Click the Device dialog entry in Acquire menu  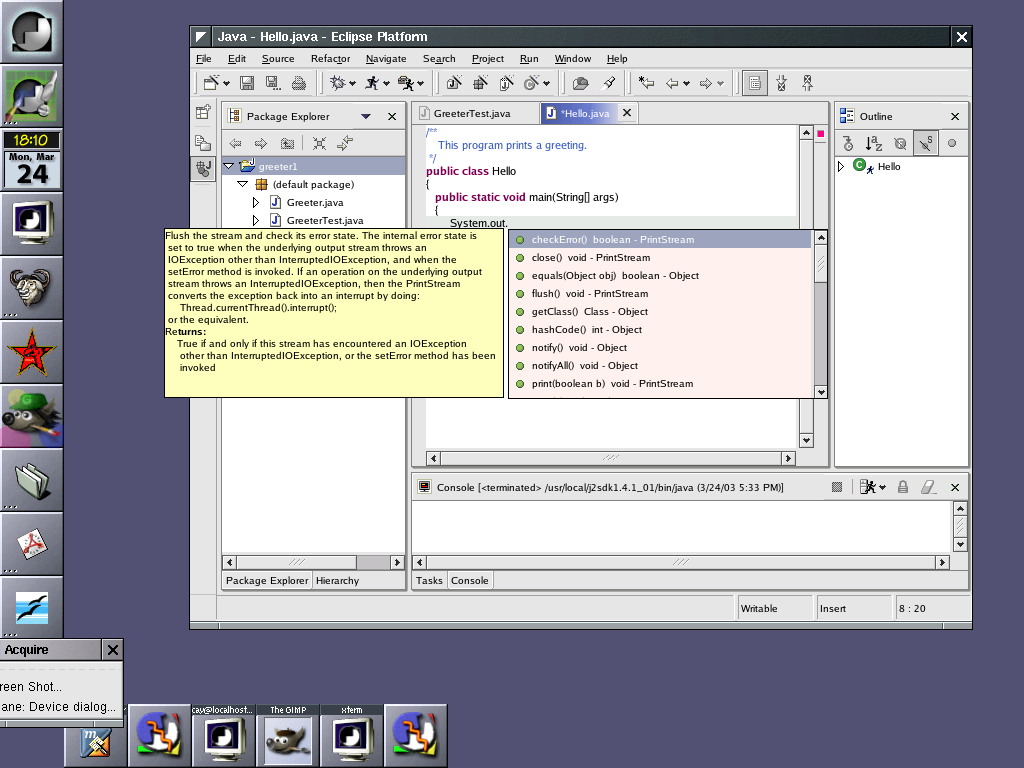58,707
